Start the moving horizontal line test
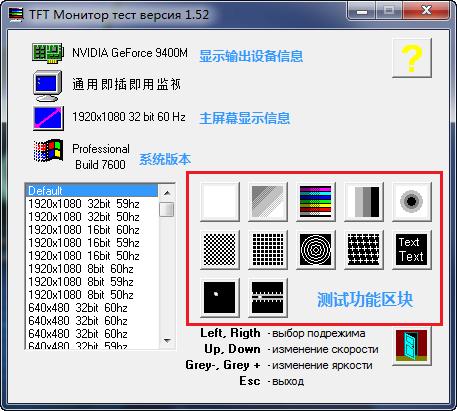 pyautogui.click(x=268, y=298)
